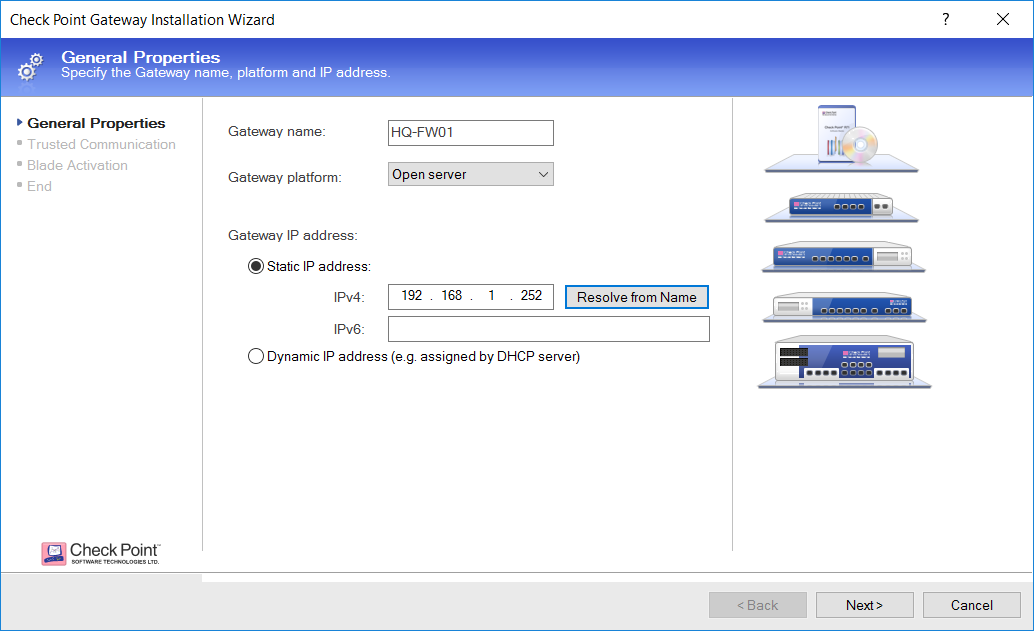Click the last IPv4 octet 252
Viewport: 1034px width, 631px height.
[532, 295]
